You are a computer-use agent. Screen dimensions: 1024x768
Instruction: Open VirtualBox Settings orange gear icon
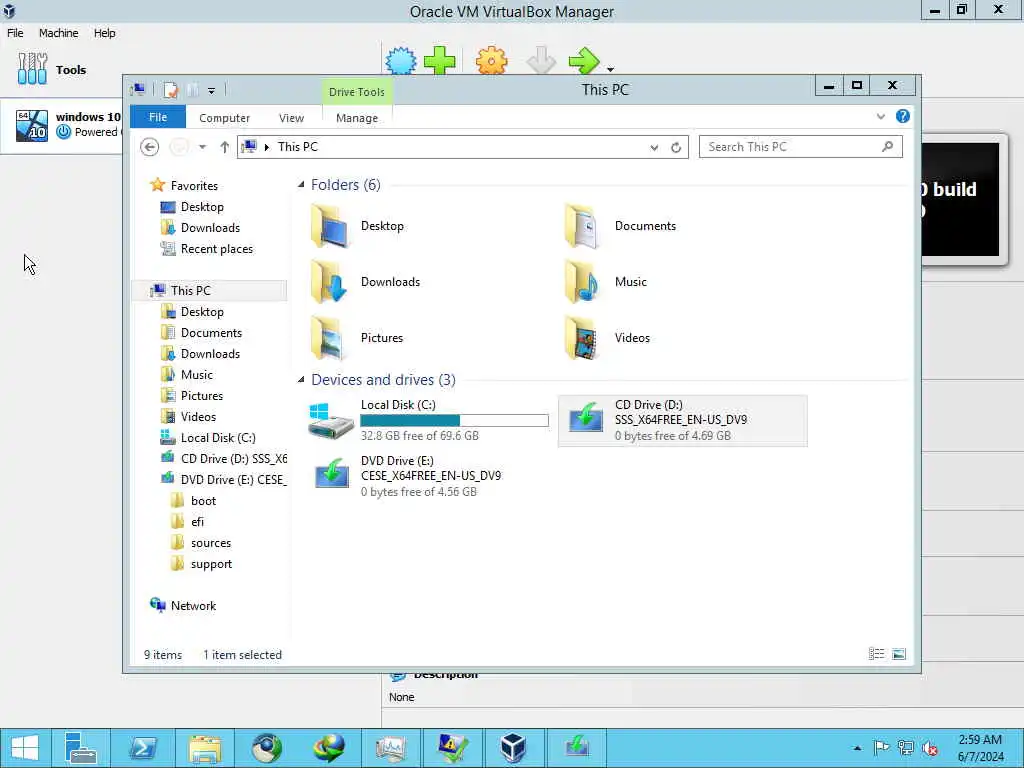pos(491,61)
